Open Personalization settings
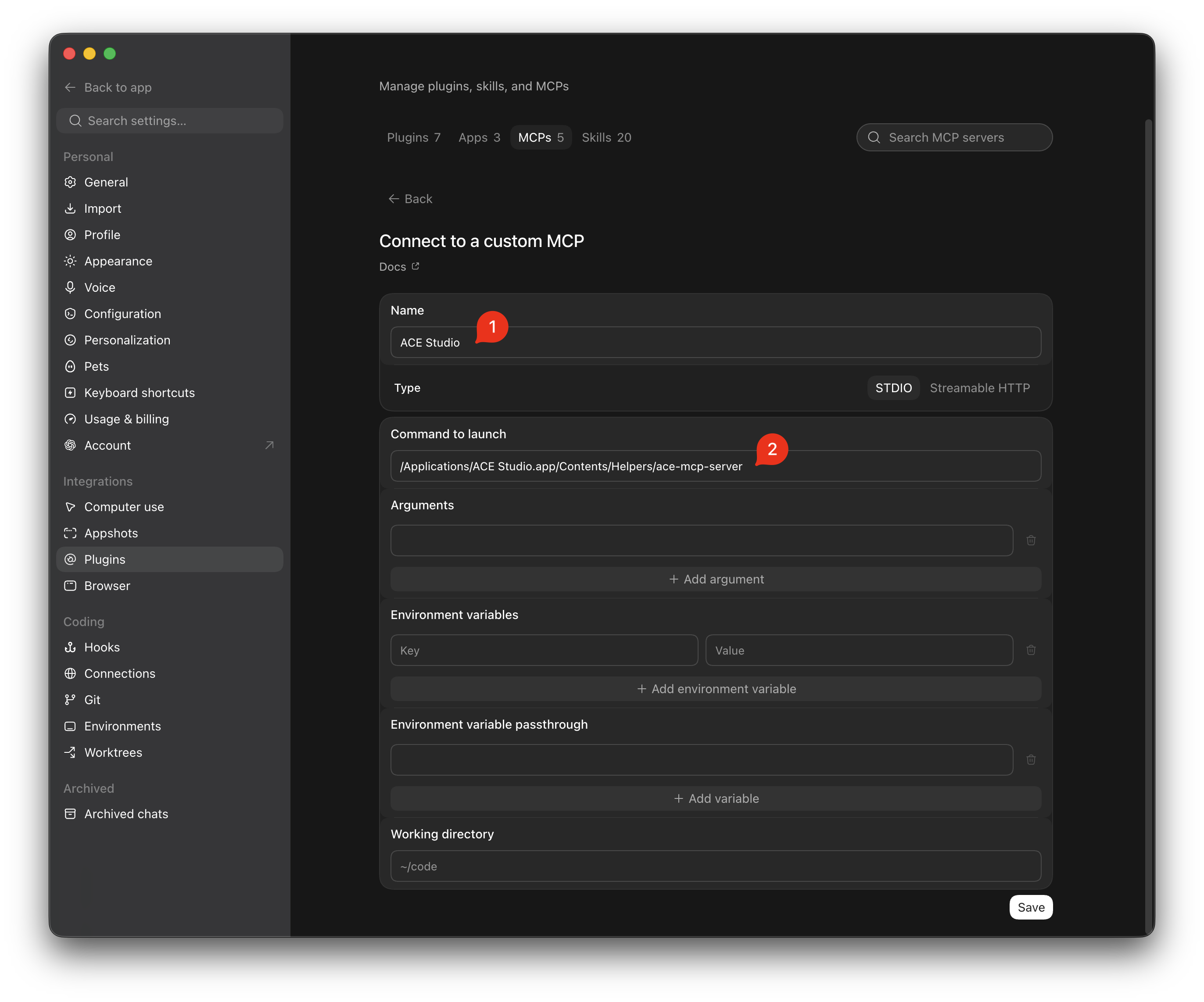The width and height of the screenshot is (1204, 1002). point(170,340)
